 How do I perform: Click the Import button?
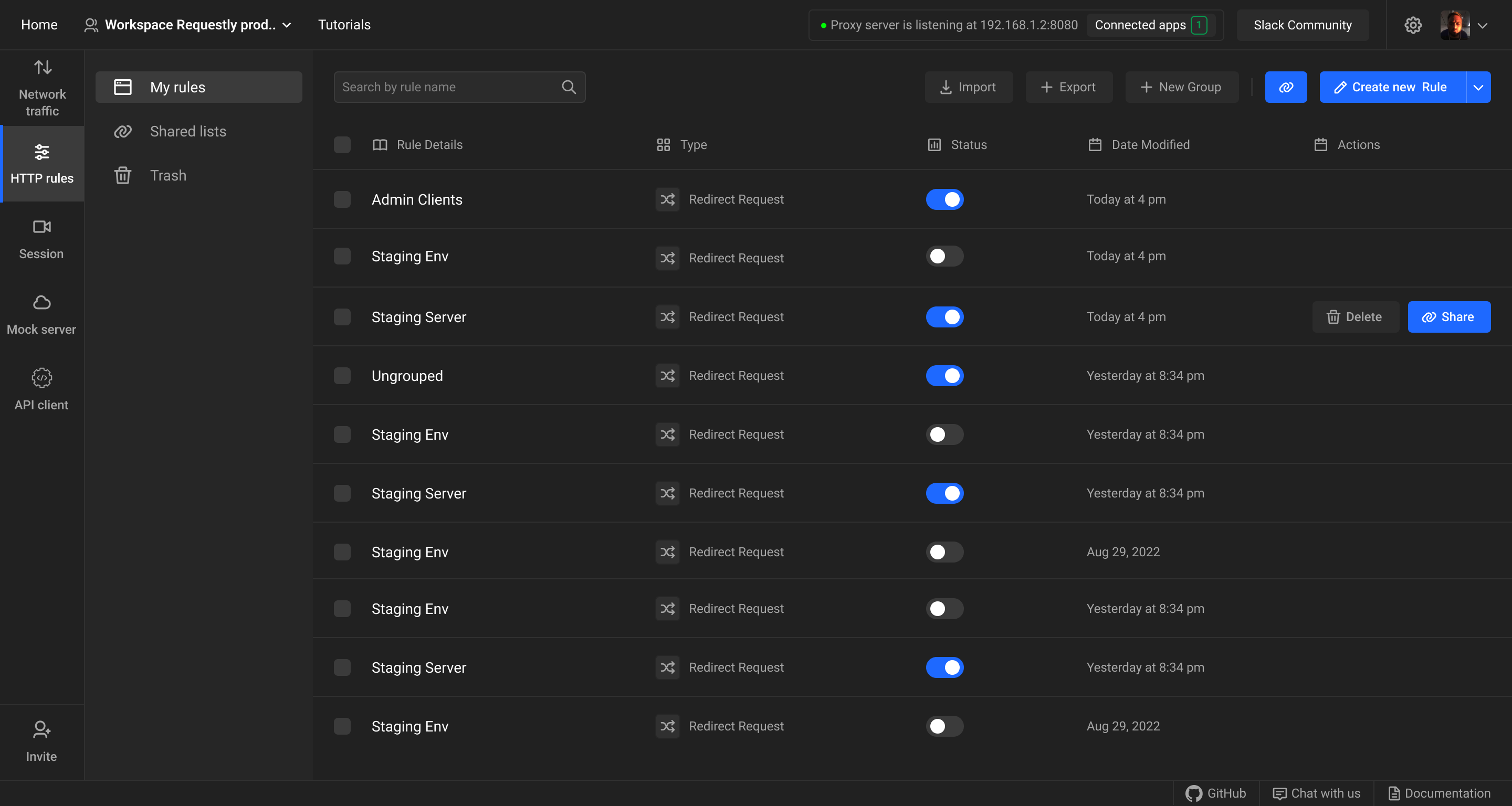coord(969,87)
